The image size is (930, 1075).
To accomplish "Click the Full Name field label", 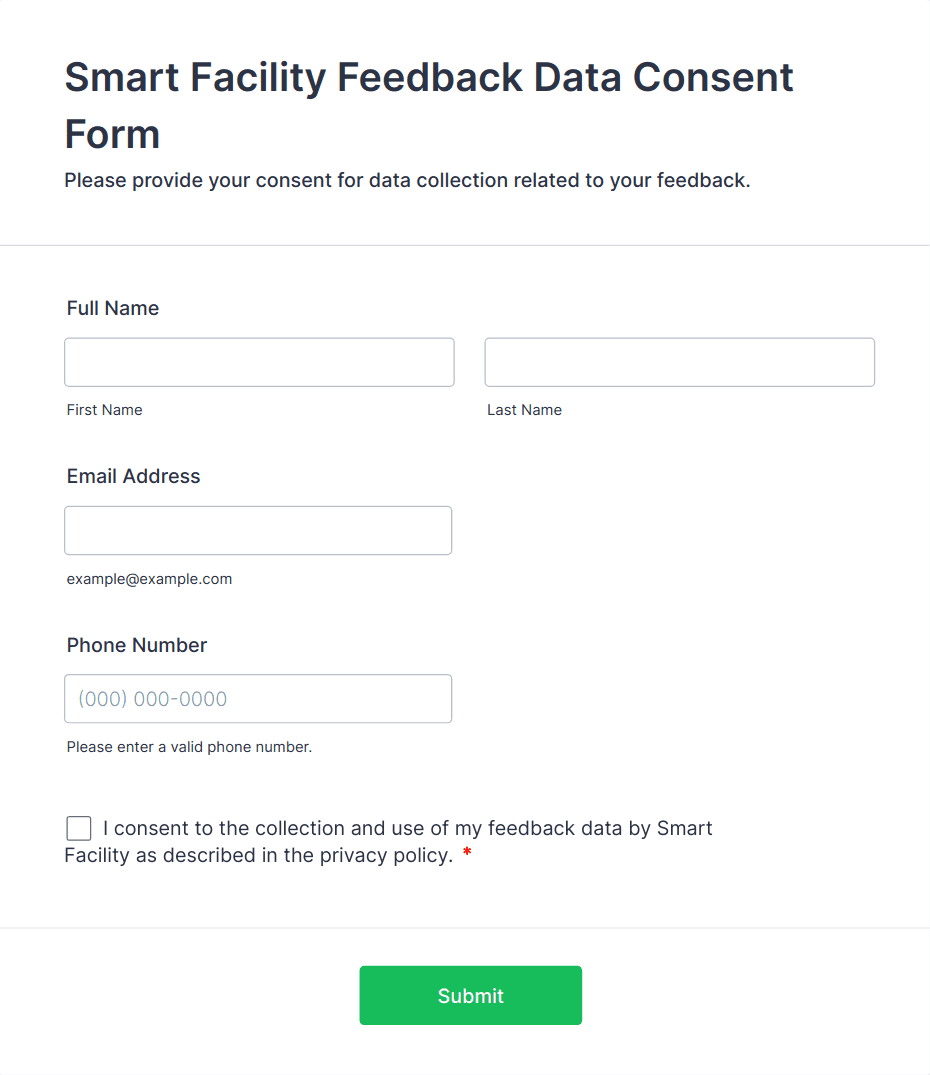I will pos(113,308).
